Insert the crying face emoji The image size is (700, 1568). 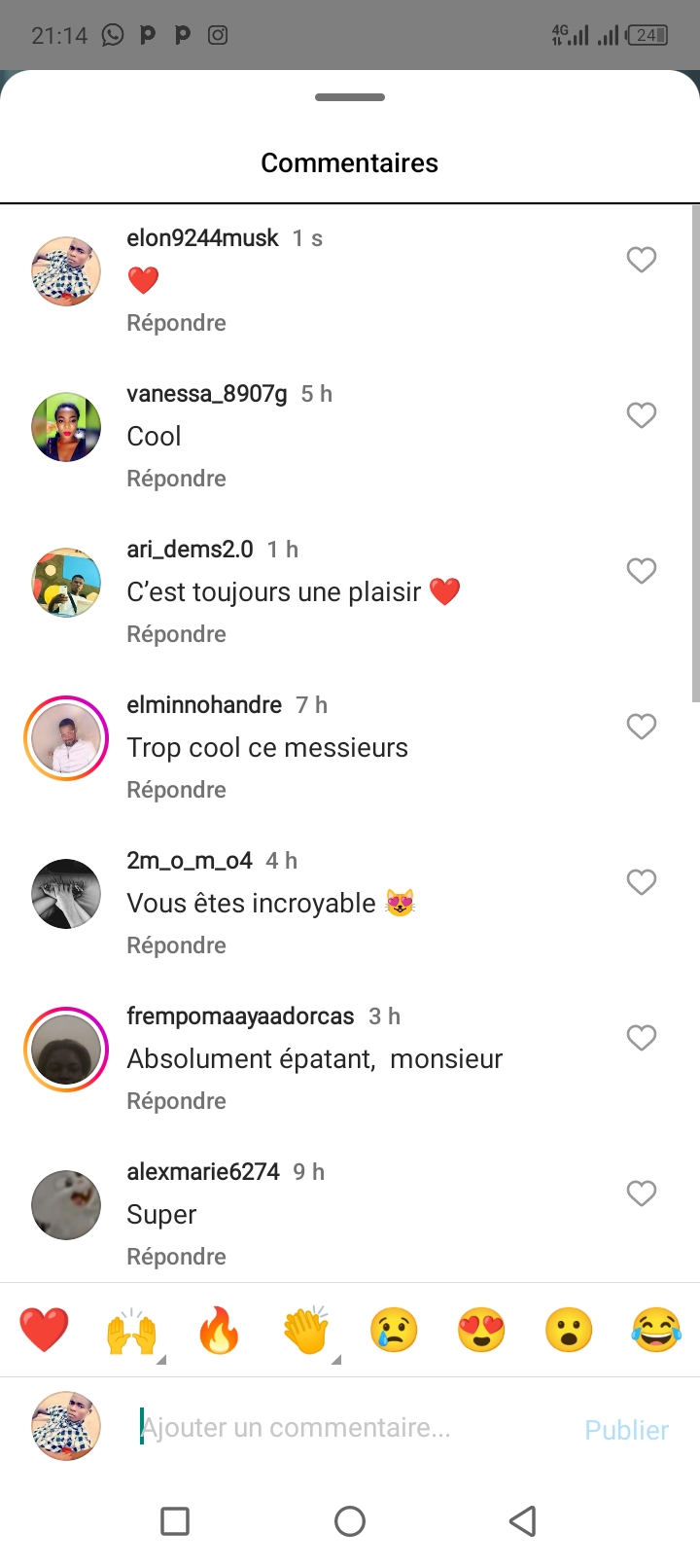[x=394, y=1331]
